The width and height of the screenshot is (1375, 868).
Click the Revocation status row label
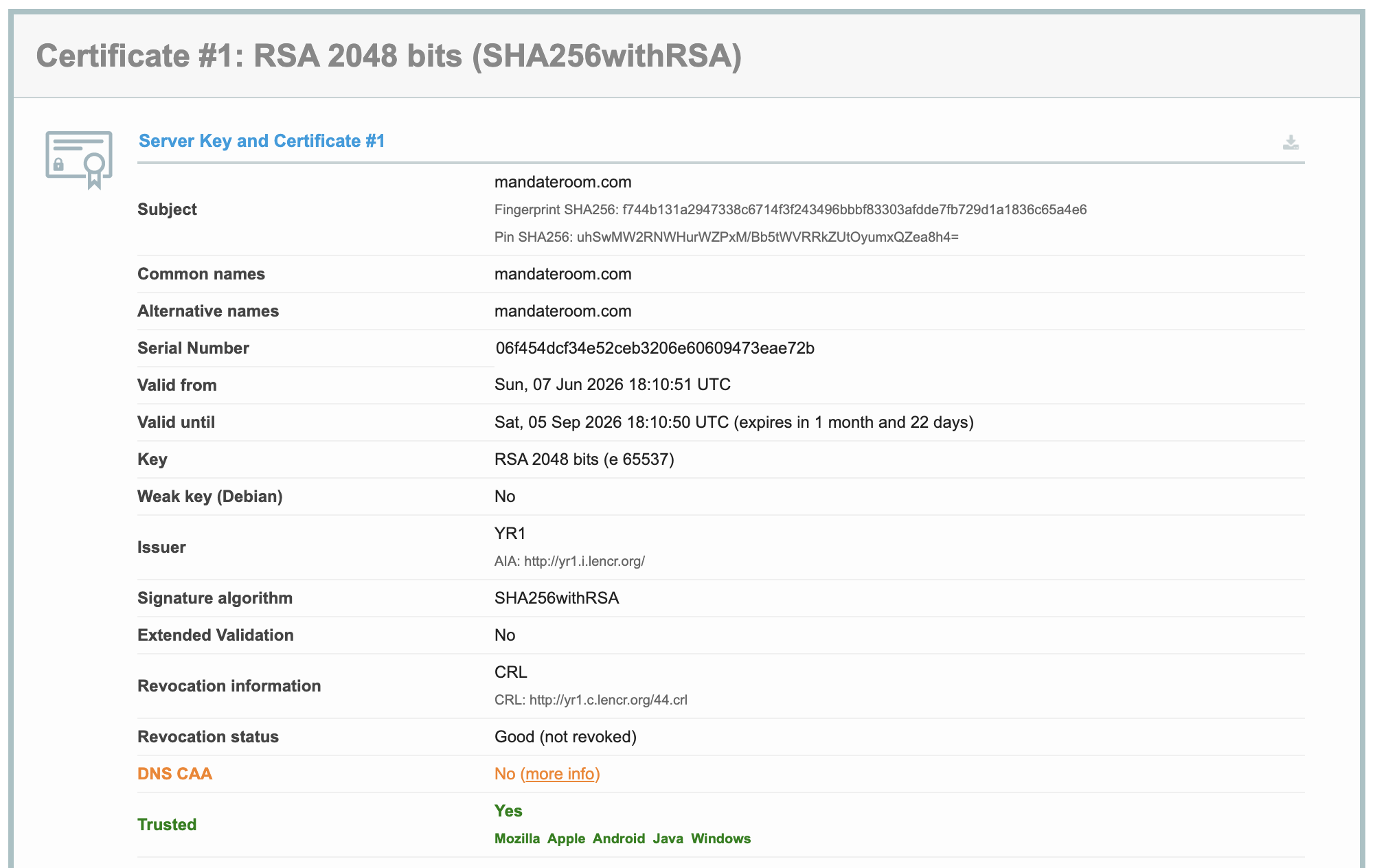(x=208, y=737)
